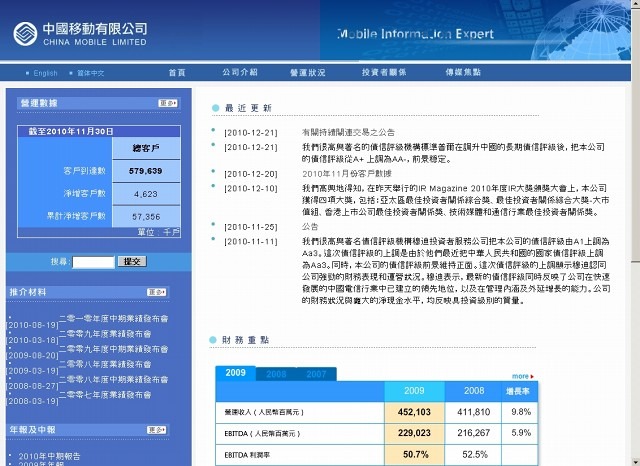640x466 pixels.
Task: Open 二零零八年度業績發布會 presentation link
Action: pyautogui.click(x=105, y=364)
